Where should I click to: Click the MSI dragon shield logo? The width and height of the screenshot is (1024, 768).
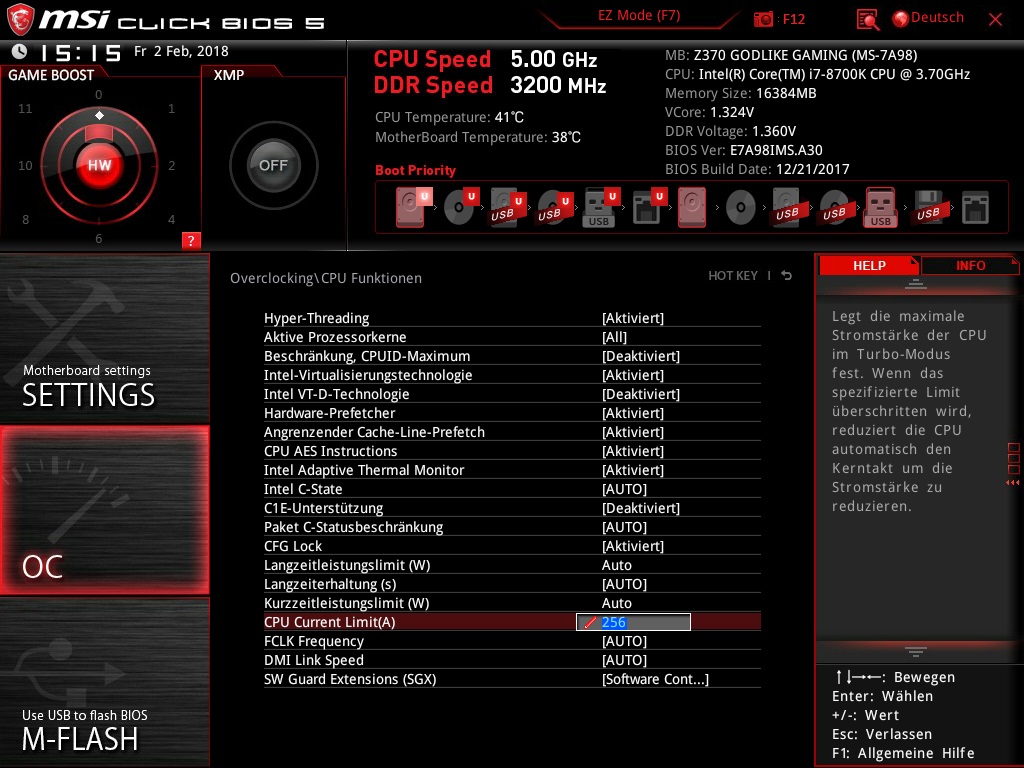[20, 19]
